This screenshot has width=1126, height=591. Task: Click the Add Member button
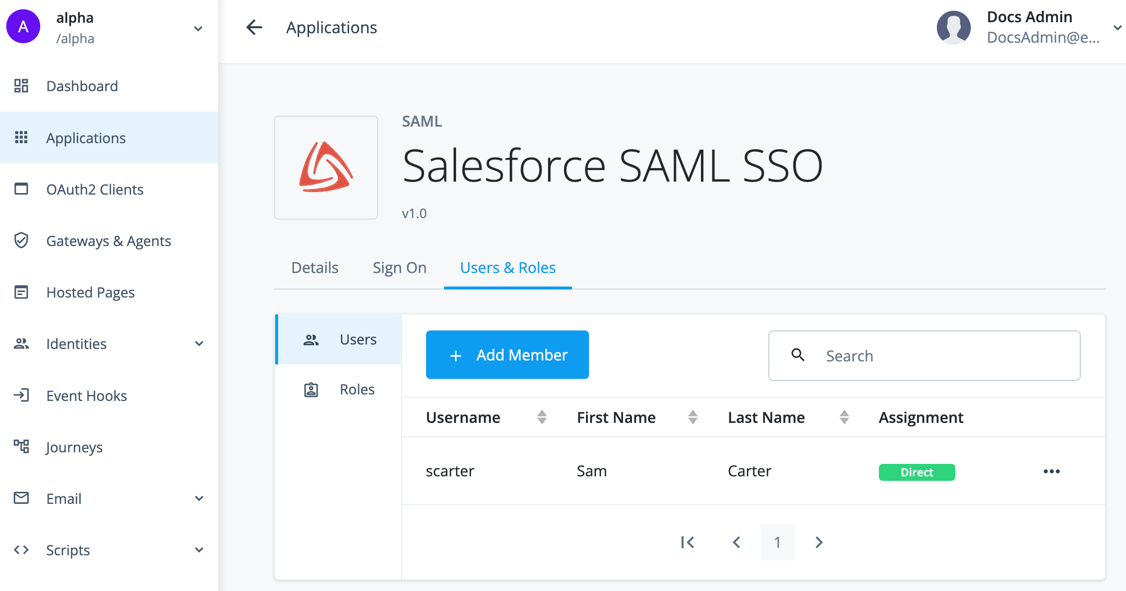(507, 354)
